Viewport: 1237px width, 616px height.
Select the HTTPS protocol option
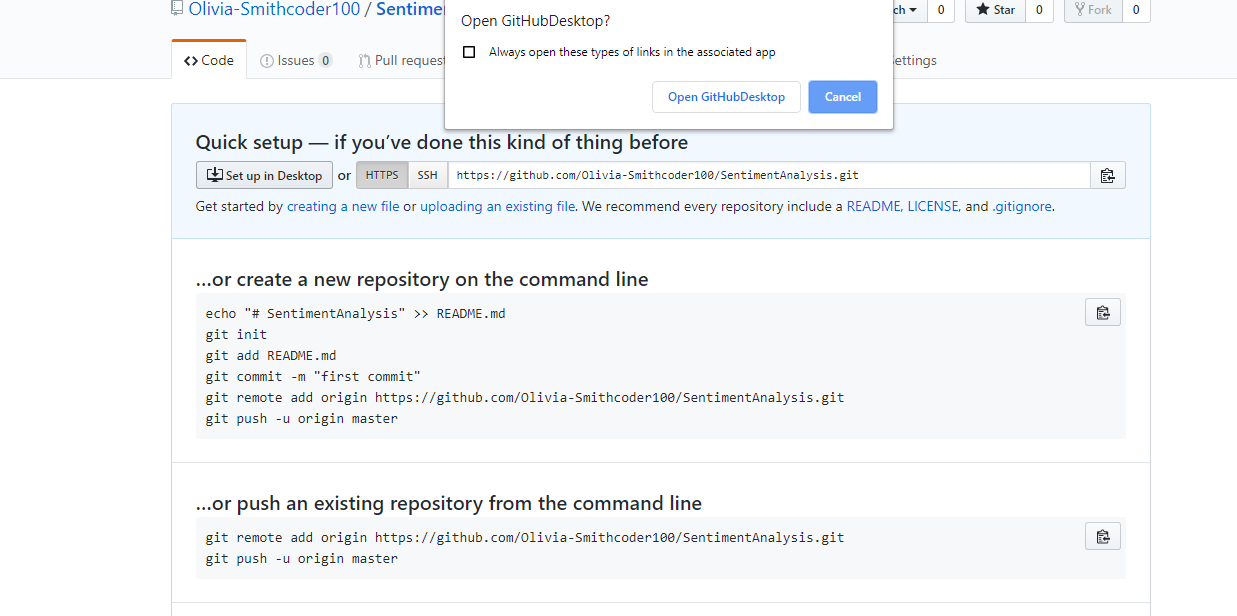381,174
